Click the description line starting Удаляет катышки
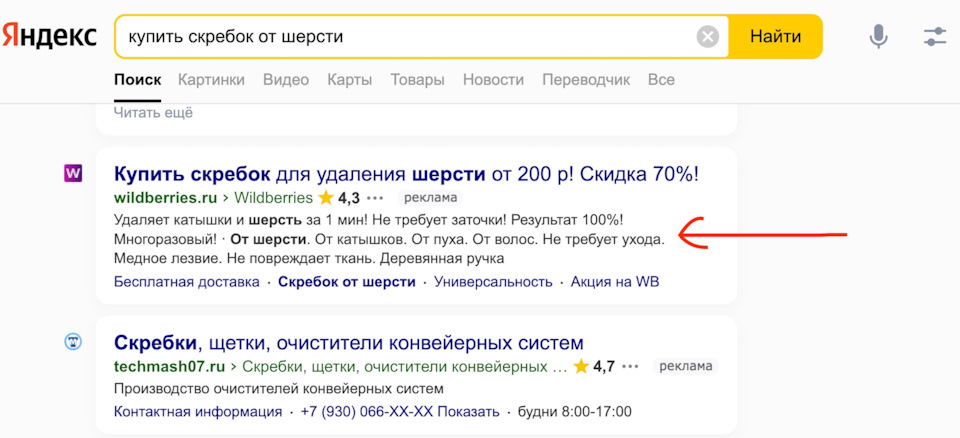Viewport: 960px width, 438px height. tap(369, 219)
